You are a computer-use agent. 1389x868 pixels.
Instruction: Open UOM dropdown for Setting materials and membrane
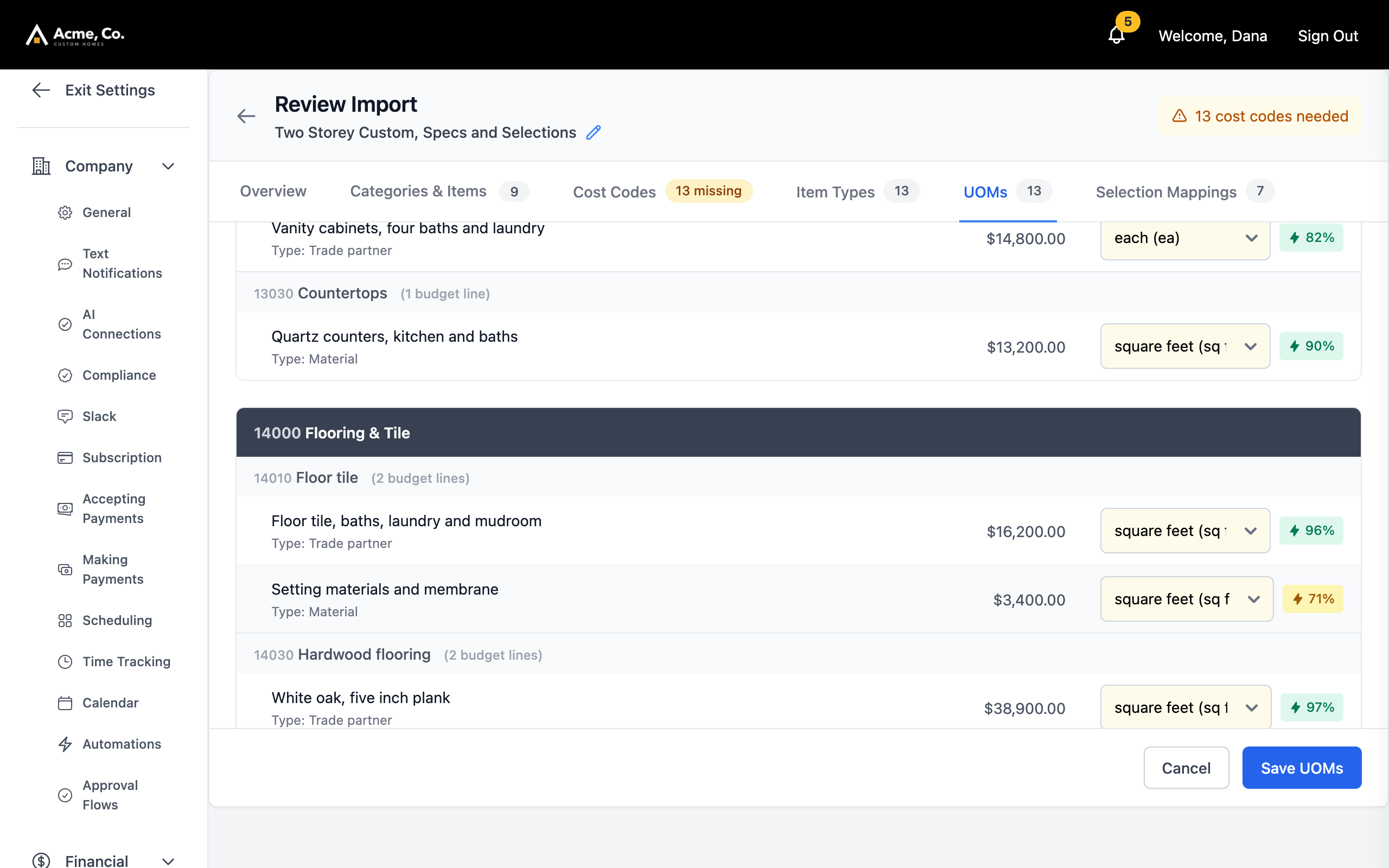coord(1187,599)
